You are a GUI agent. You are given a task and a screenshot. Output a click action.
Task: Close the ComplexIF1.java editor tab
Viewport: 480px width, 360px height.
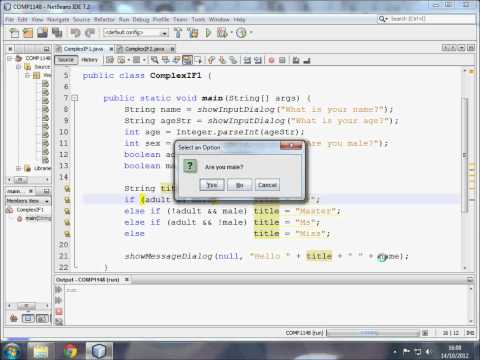[111, 49]
